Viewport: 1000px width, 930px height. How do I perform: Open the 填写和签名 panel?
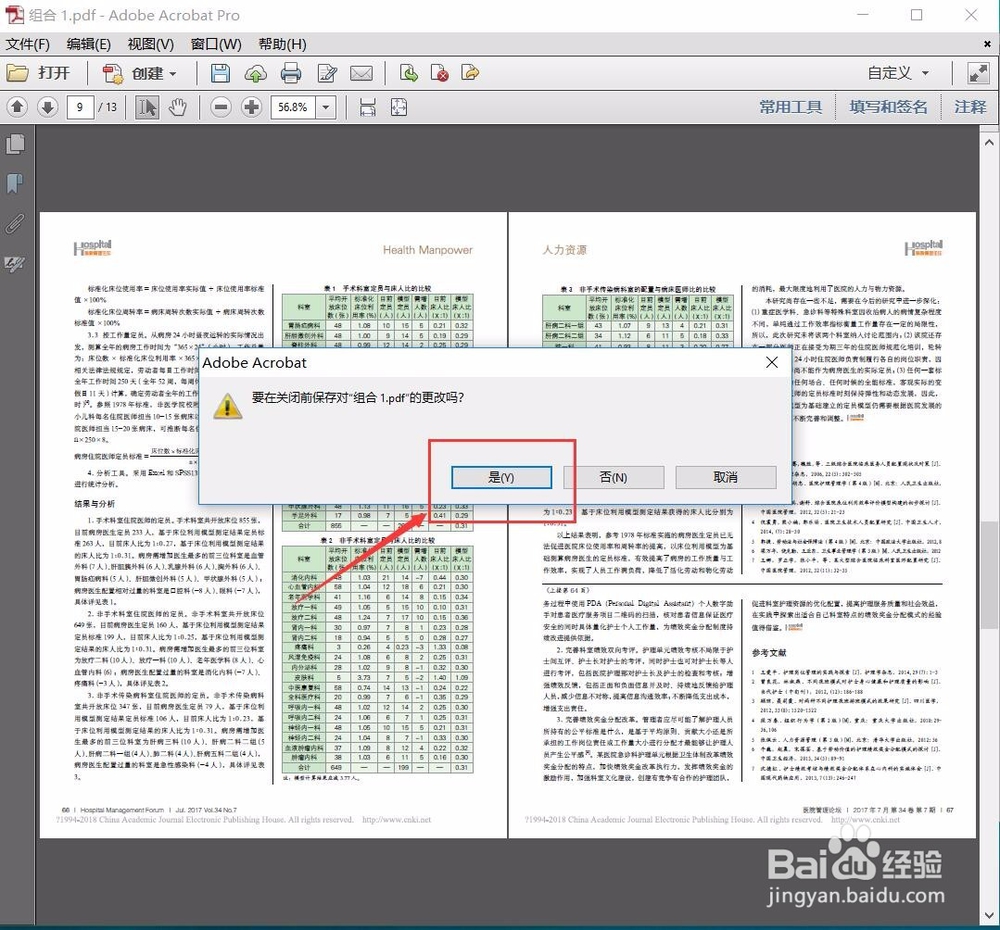tap(888, 107)
